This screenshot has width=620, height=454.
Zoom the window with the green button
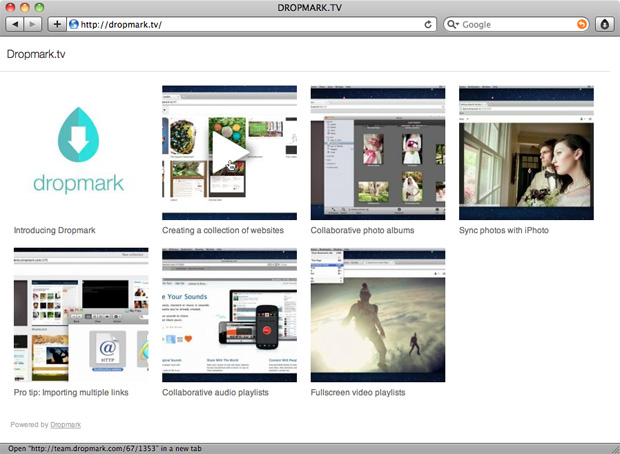(x=39, y=7)
